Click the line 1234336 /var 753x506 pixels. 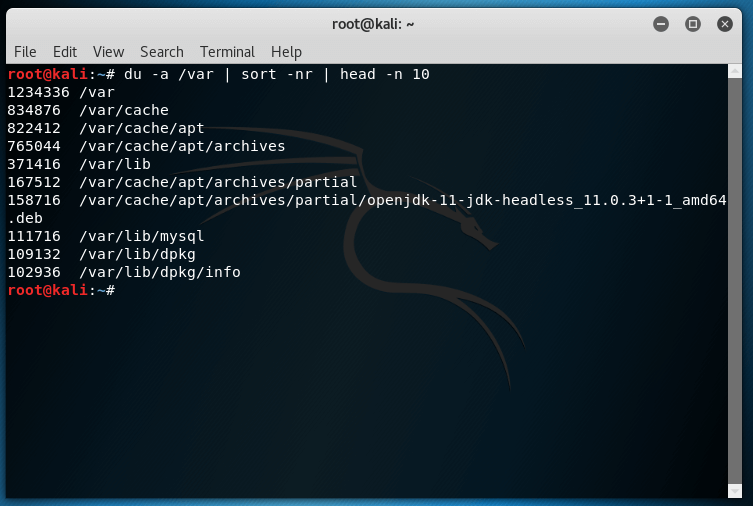(61, 92)
